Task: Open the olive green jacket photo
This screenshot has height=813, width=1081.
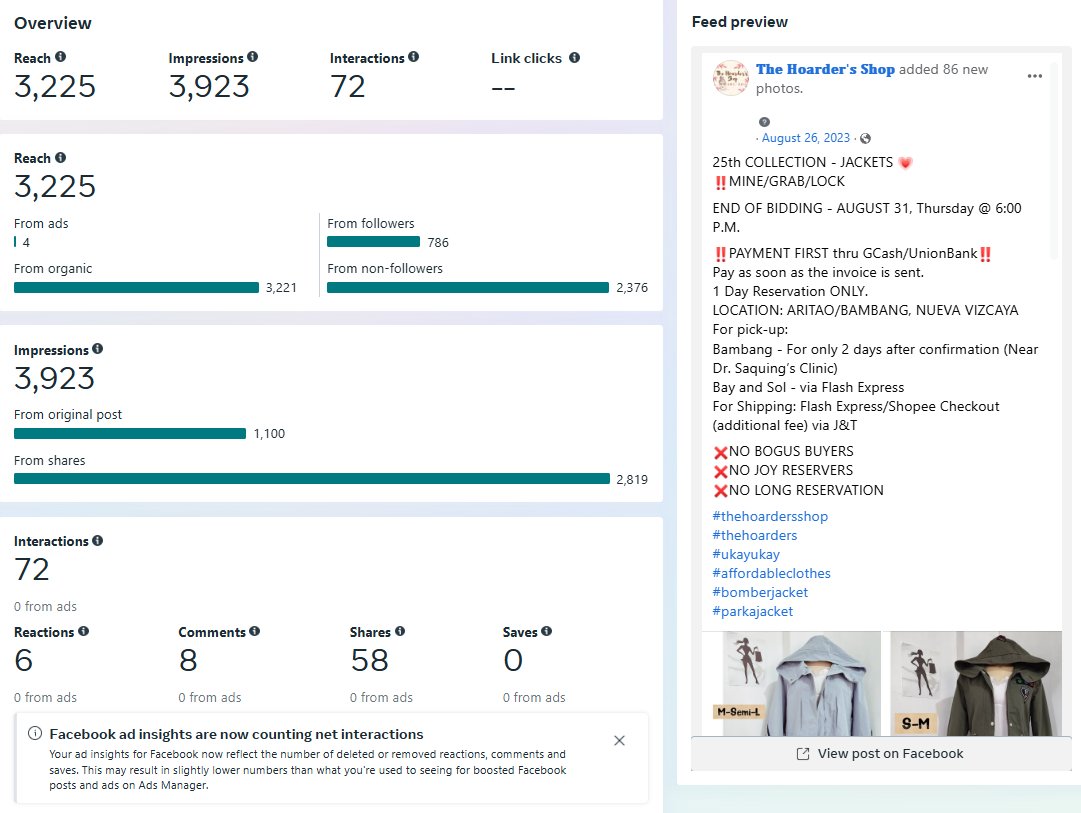Action: point(975,684)
